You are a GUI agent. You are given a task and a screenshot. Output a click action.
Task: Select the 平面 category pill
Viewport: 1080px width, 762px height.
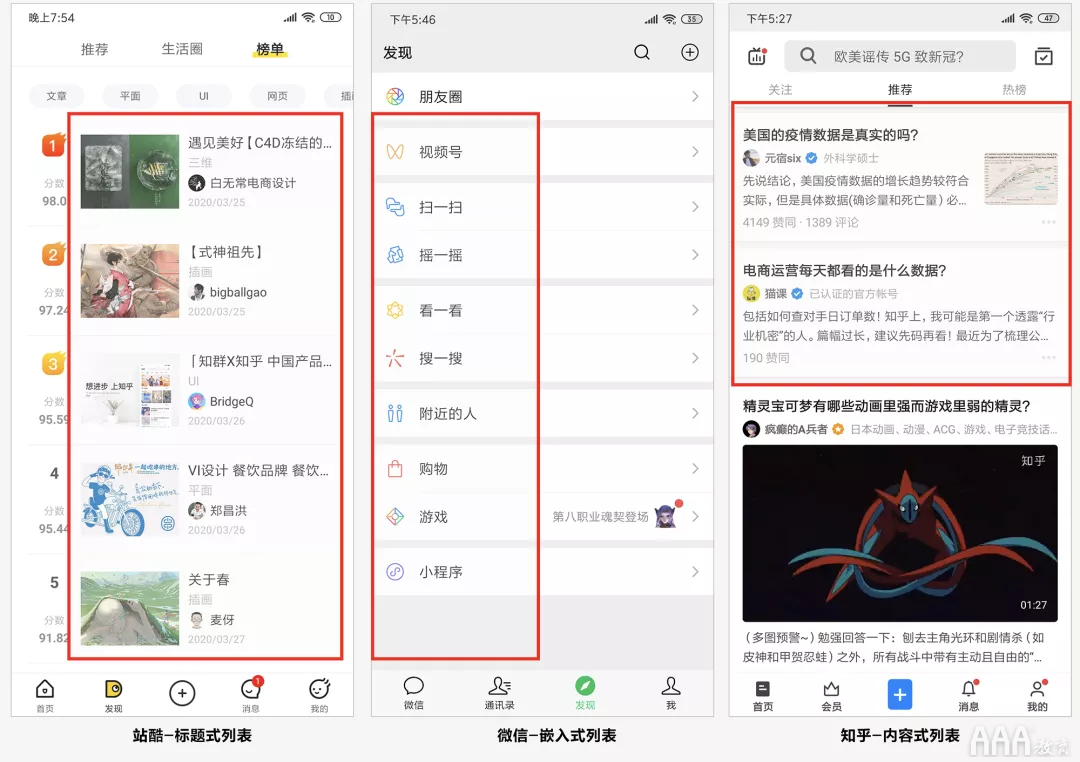(130, 96)
